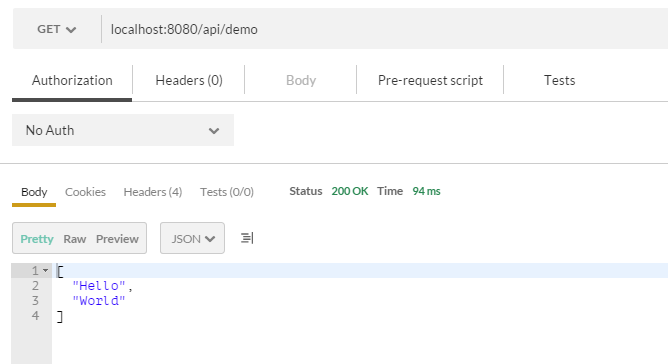
Task: Switch to Raw response view
Action: click(x=75, y=239)
